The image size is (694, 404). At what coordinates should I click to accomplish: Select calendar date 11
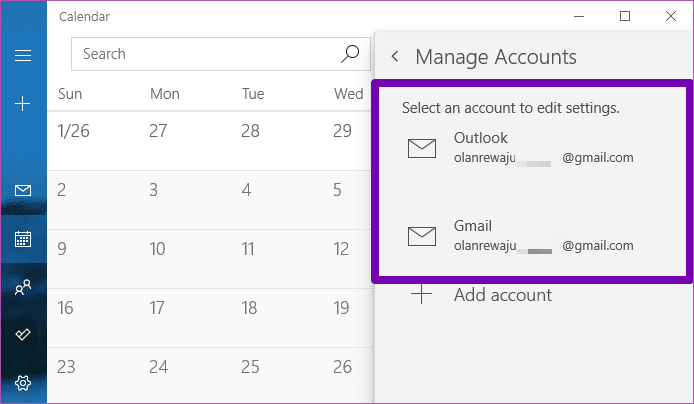(248, 249)
